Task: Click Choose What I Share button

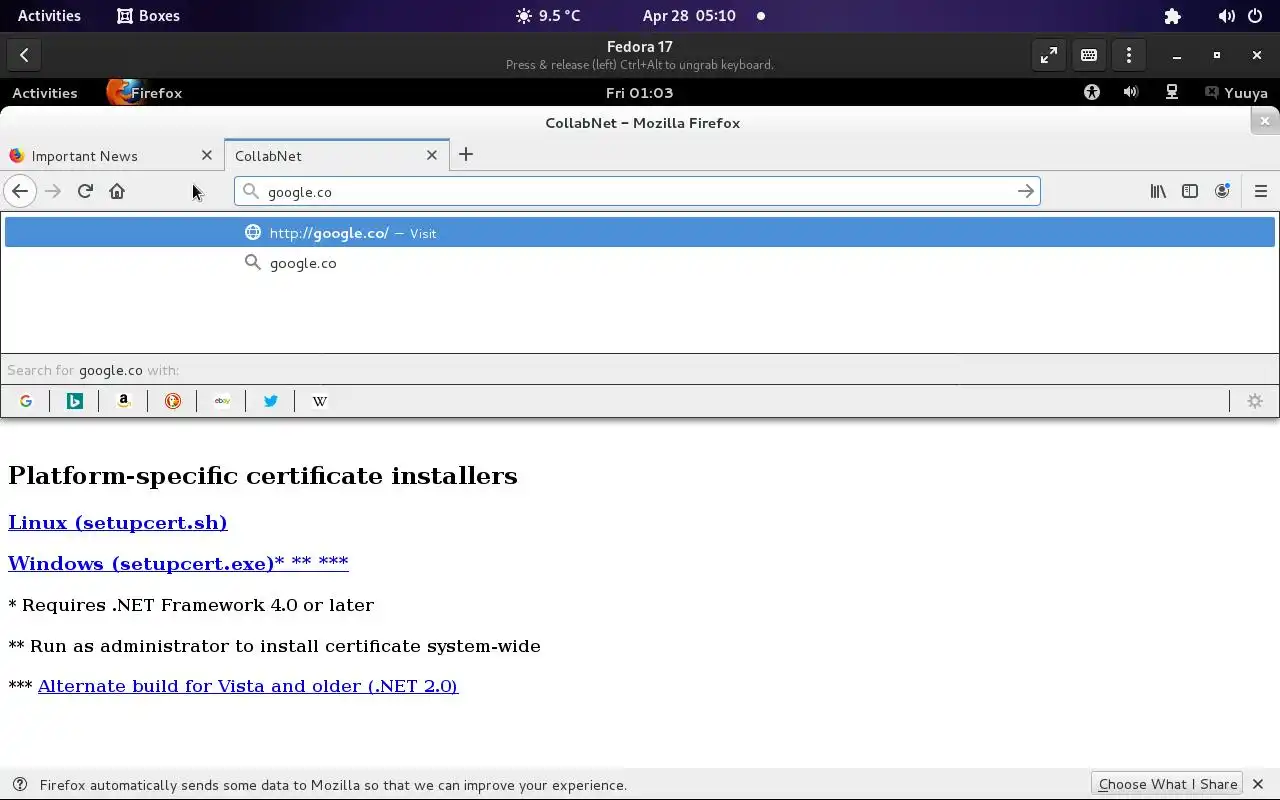Action: point(1167,784)
